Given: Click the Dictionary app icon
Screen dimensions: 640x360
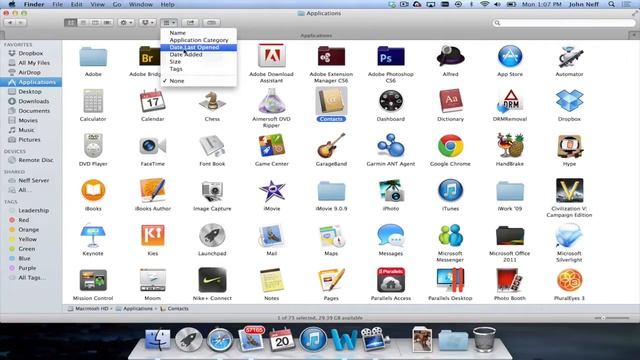Looking at the screenshot, I should [450, 101].
